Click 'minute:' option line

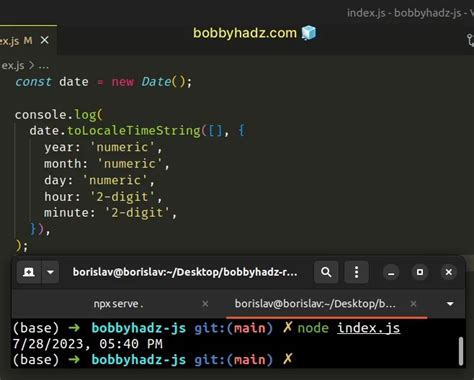(110, 213)
